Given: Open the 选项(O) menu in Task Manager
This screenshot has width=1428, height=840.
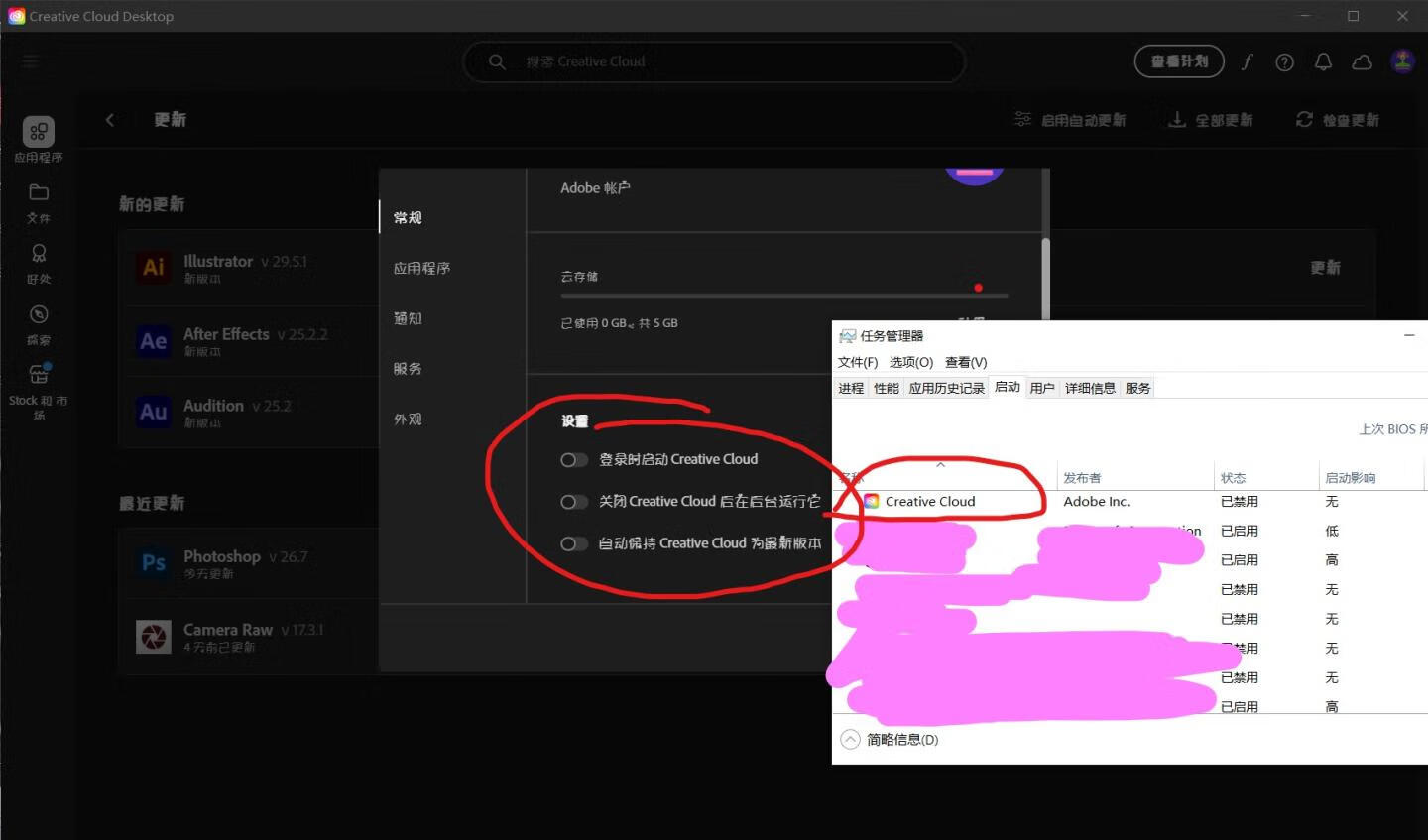Looking at the screenshot, I should pos(911,362).
